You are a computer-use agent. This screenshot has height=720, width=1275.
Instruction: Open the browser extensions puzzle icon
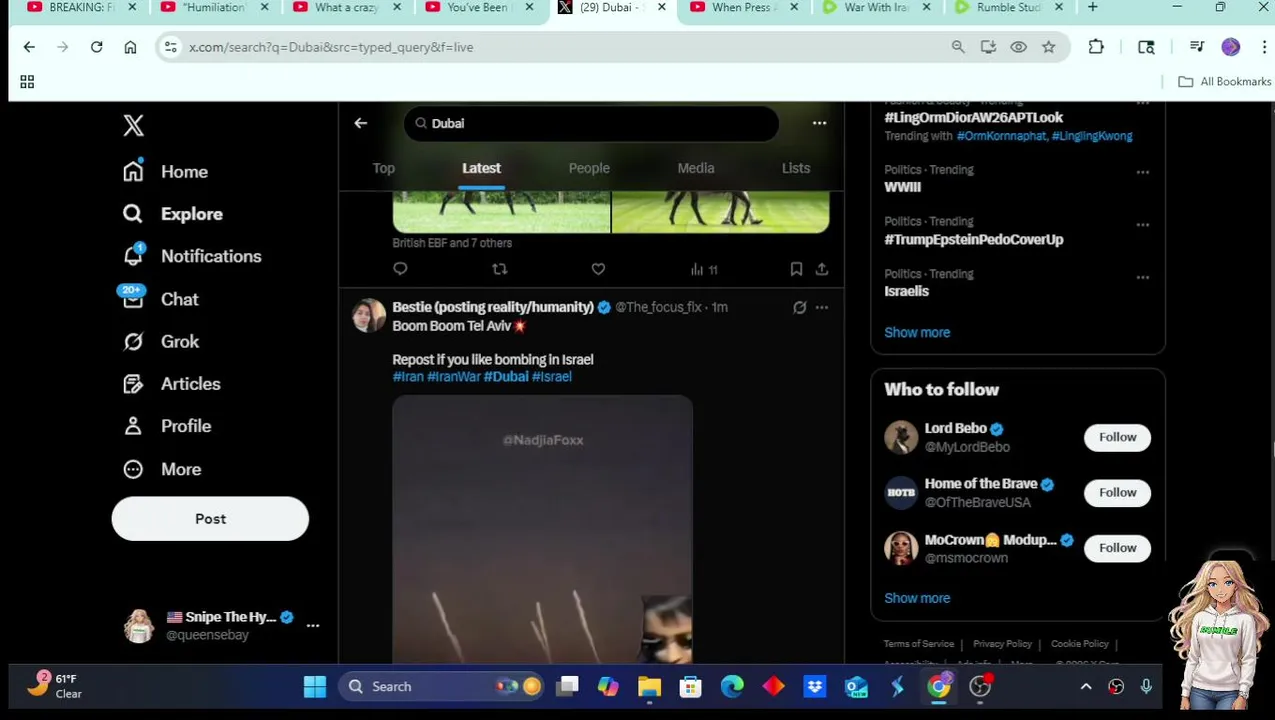point(1096,47)
